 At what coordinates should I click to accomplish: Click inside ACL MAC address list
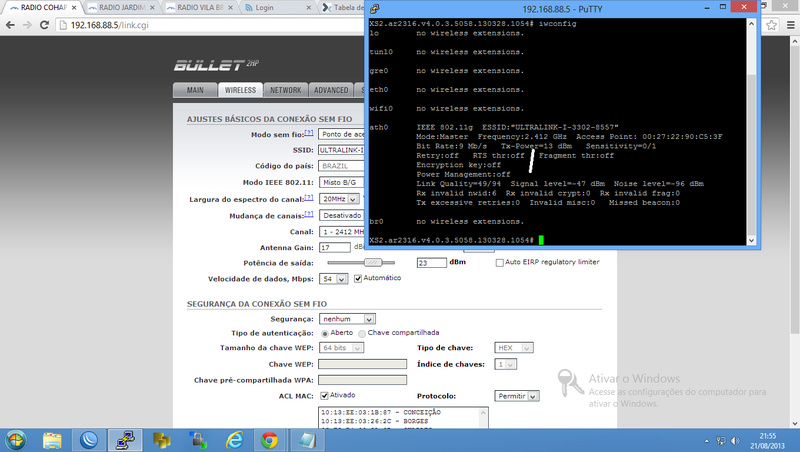pyautogui.click(x=403, y=417)
